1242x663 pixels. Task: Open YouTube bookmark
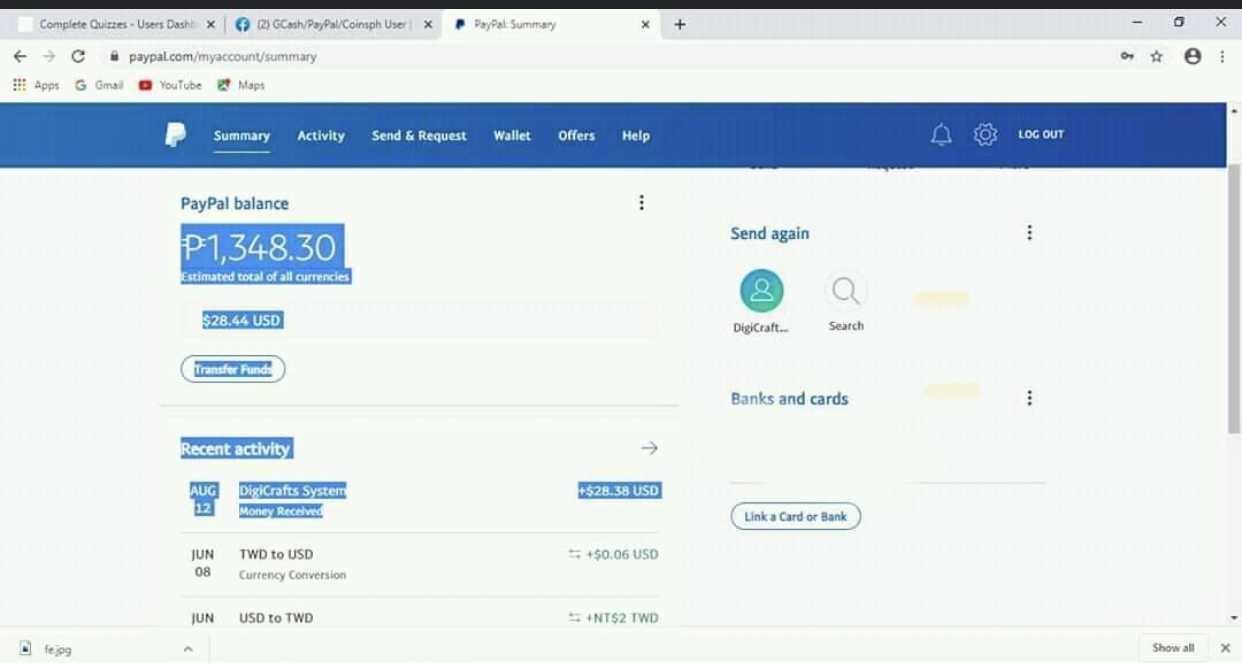tap(170, 85)
